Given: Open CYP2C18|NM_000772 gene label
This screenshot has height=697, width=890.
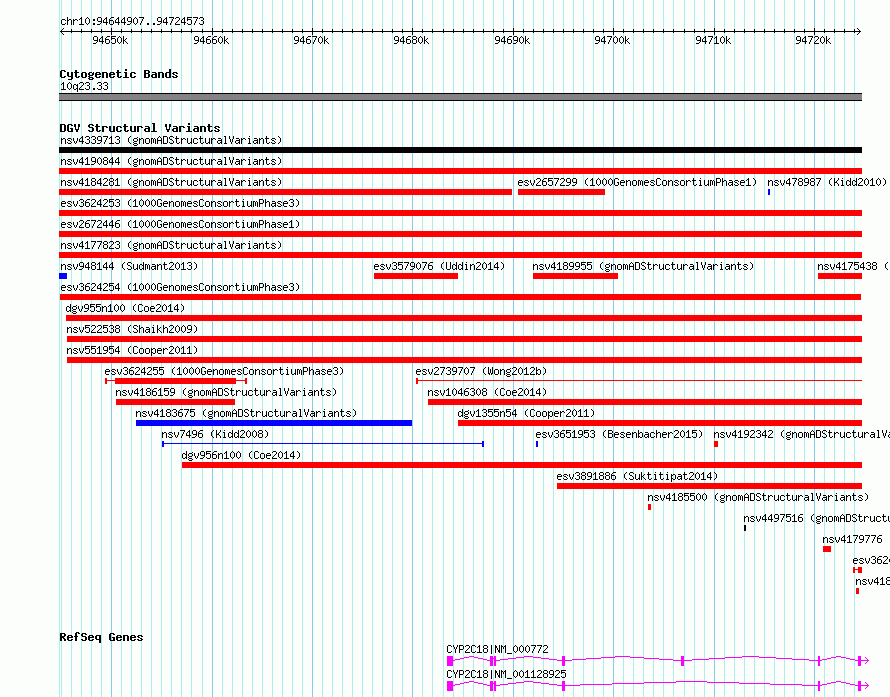Looking at the screenshot, I should [497, 649].
